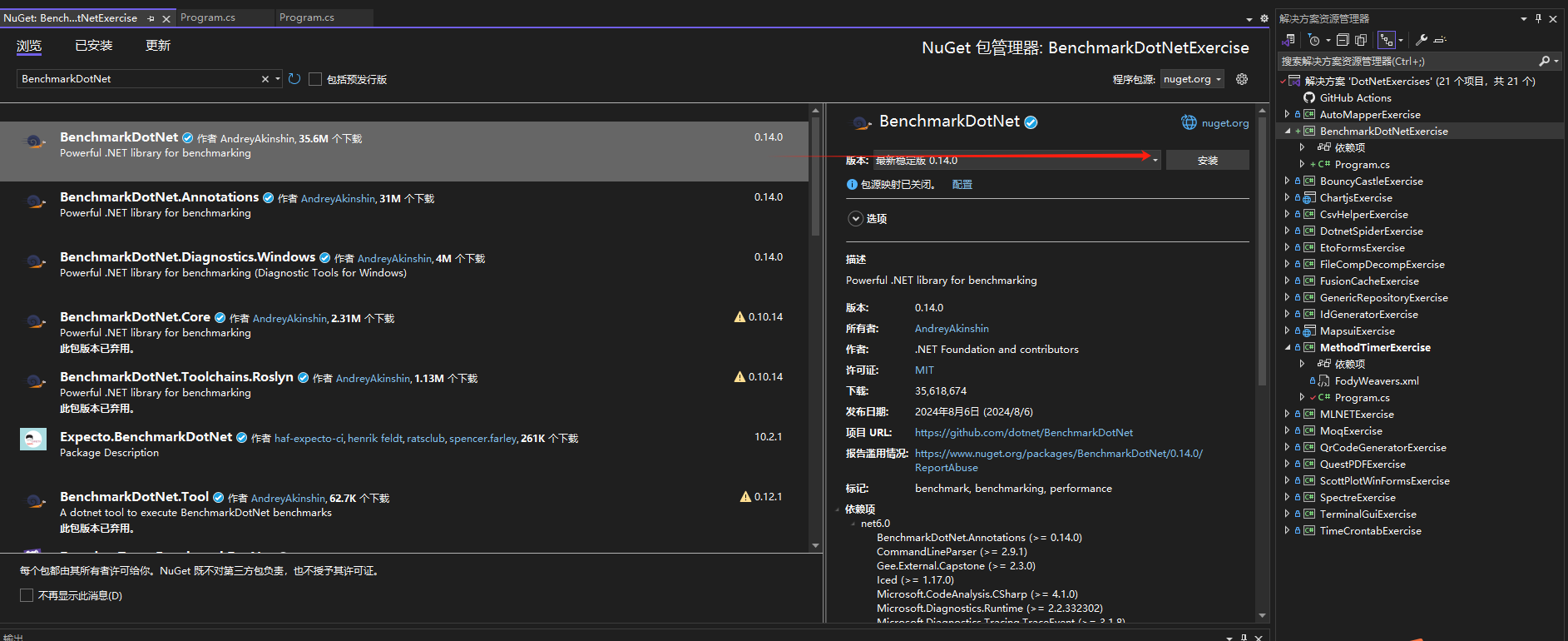Image resolution: width=1568 pixels, height=641 pixels.
Task: Expand the 选项 options section
Action: (855, 218)
